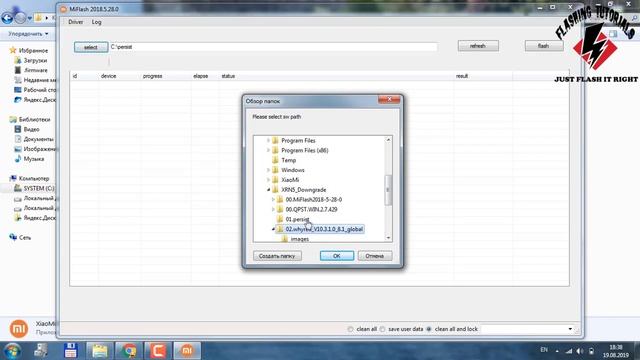Click the Создать папку button

pos(277,256)
